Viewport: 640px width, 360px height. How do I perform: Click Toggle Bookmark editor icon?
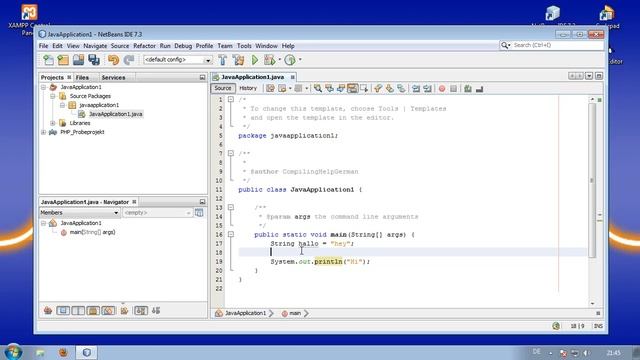pos(401,88)
